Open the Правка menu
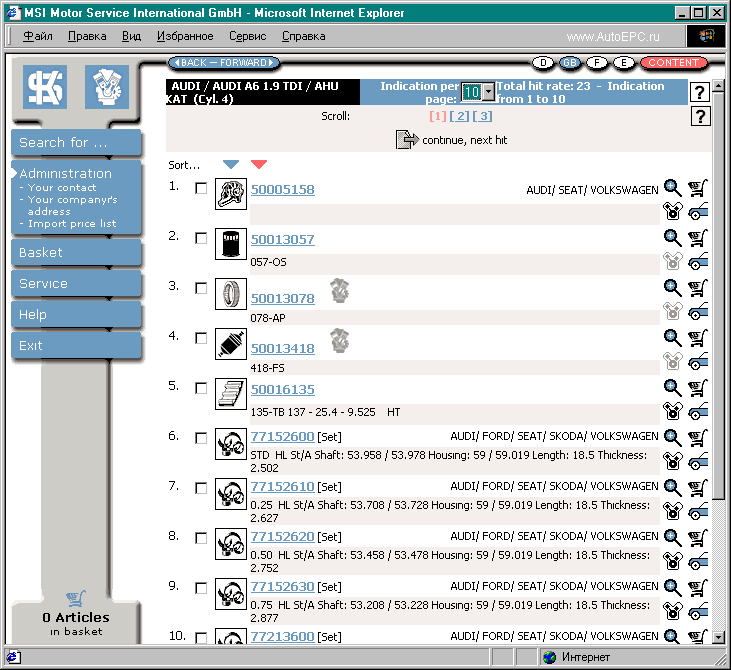The height and width of the screenshot is (670, 731). click(x=87, y=36)
